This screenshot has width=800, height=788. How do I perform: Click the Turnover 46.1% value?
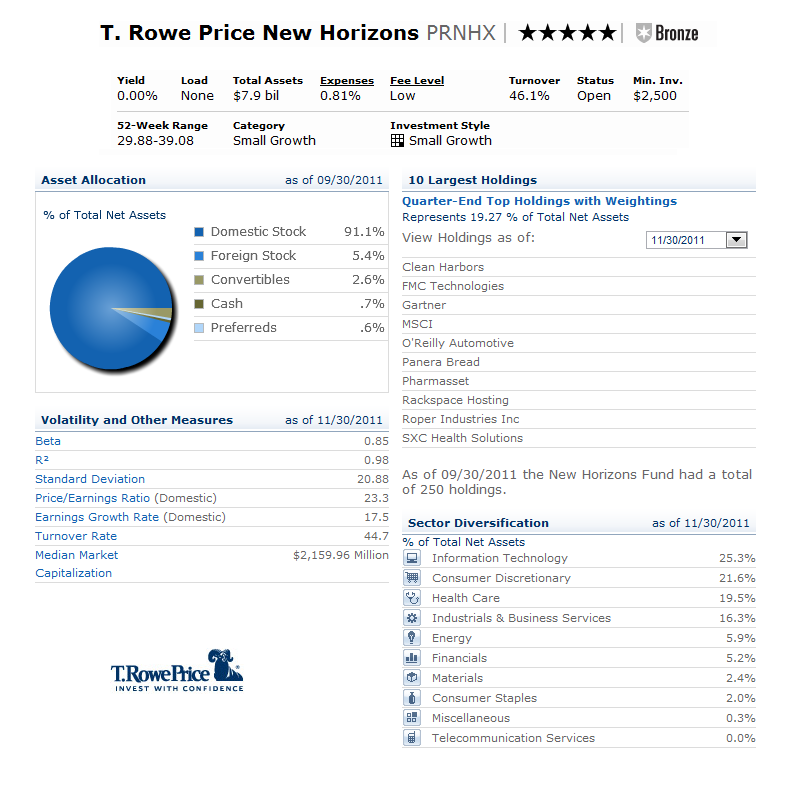tap(529, 95)
